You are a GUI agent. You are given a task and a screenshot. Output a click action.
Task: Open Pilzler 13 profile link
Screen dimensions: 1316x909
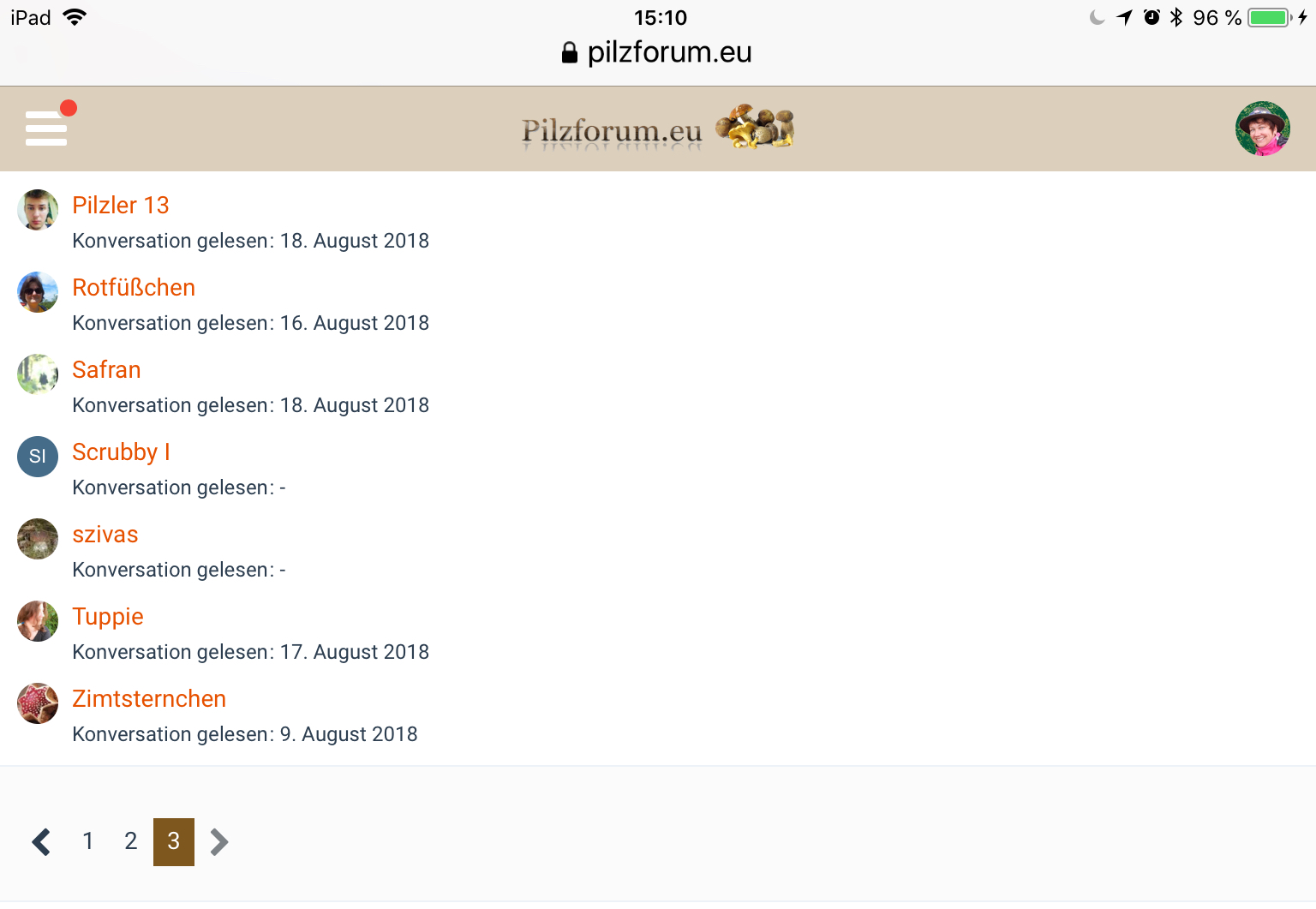click(121, 206)
